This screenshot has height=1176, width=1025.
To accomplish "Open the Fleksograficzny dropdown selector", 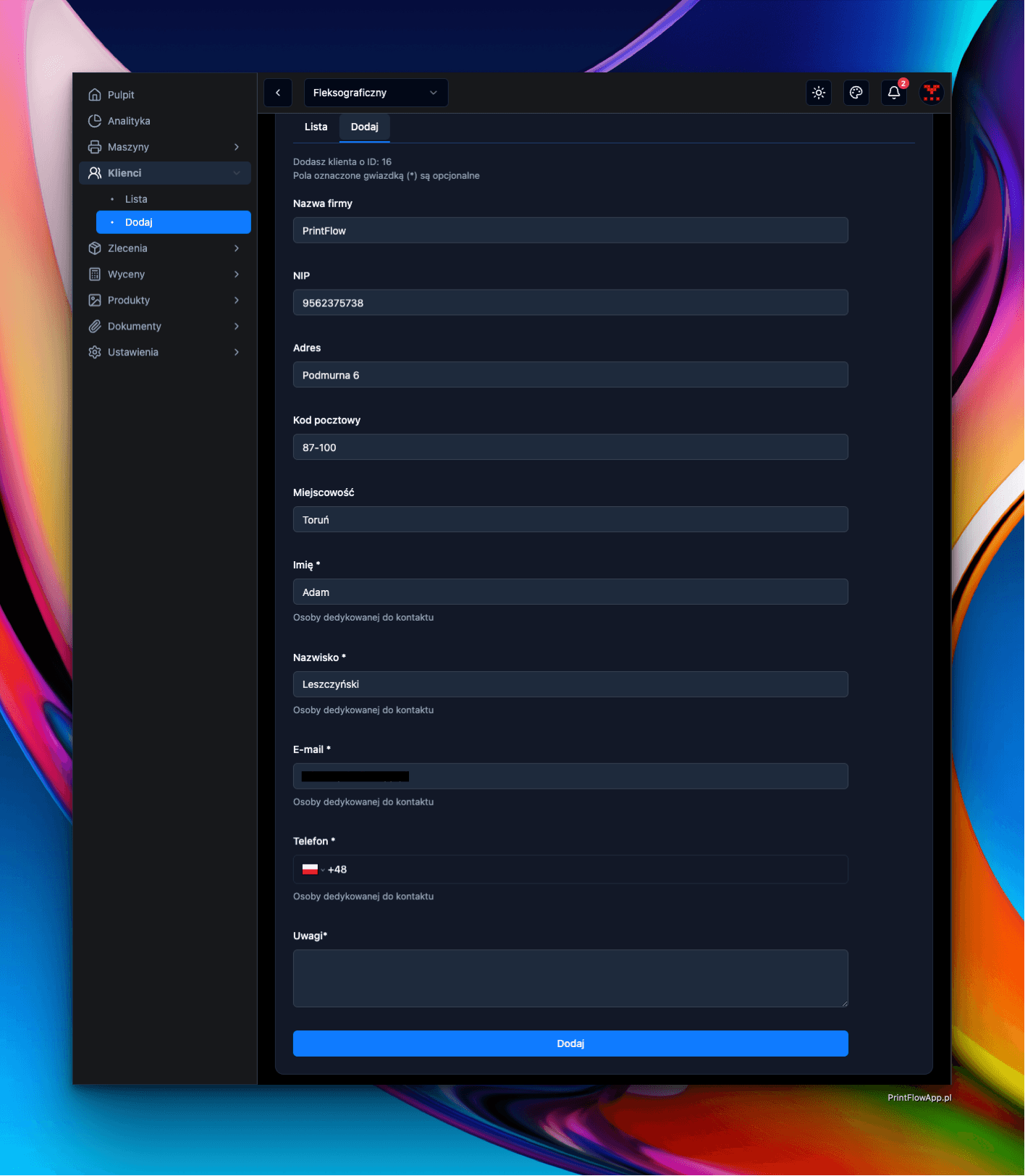I will pyautogui.click(x=376, y=93).
